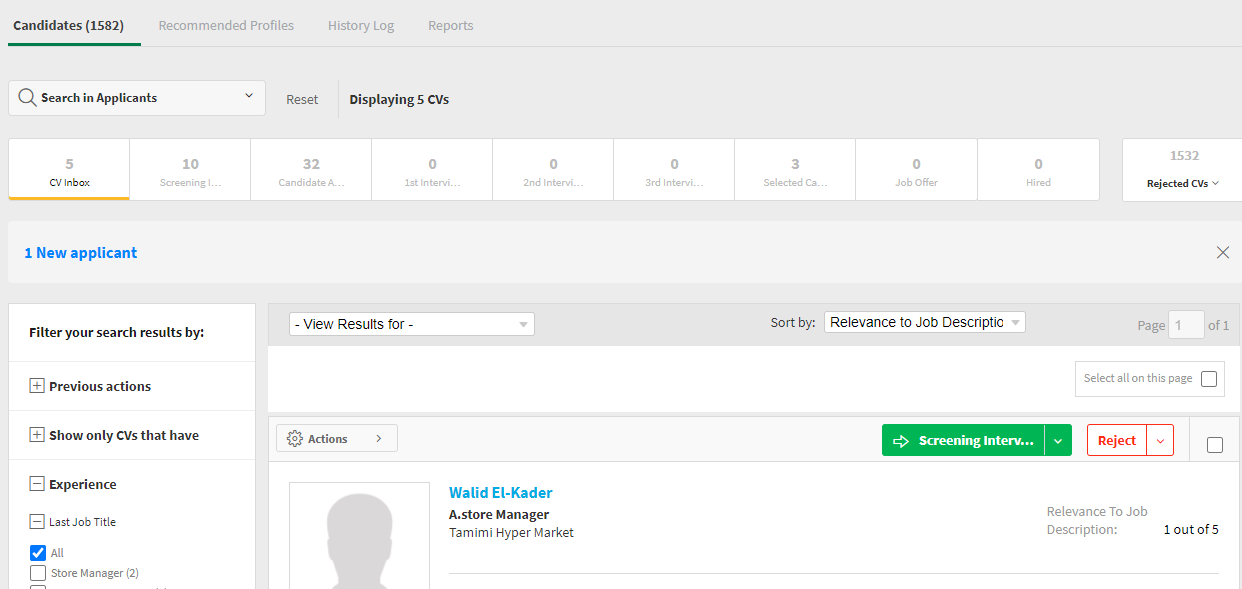Screen dimensions: 1242x589
Task: Check Select all on this page
Action: pyautogui.click(x=1208, y=379)
